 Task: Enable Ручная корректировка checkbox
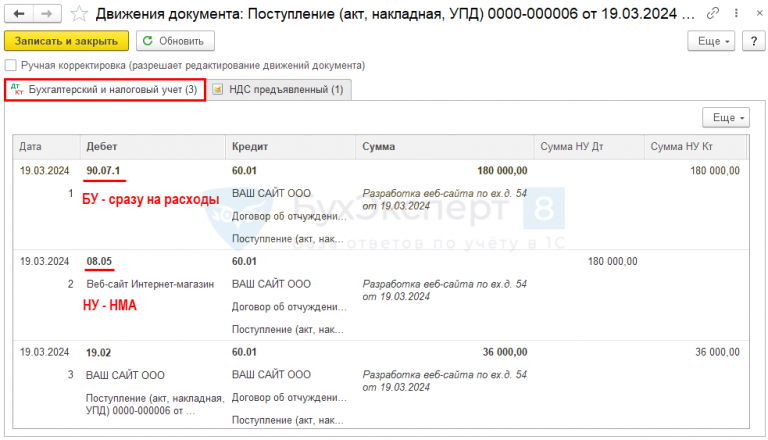[11, 65]
